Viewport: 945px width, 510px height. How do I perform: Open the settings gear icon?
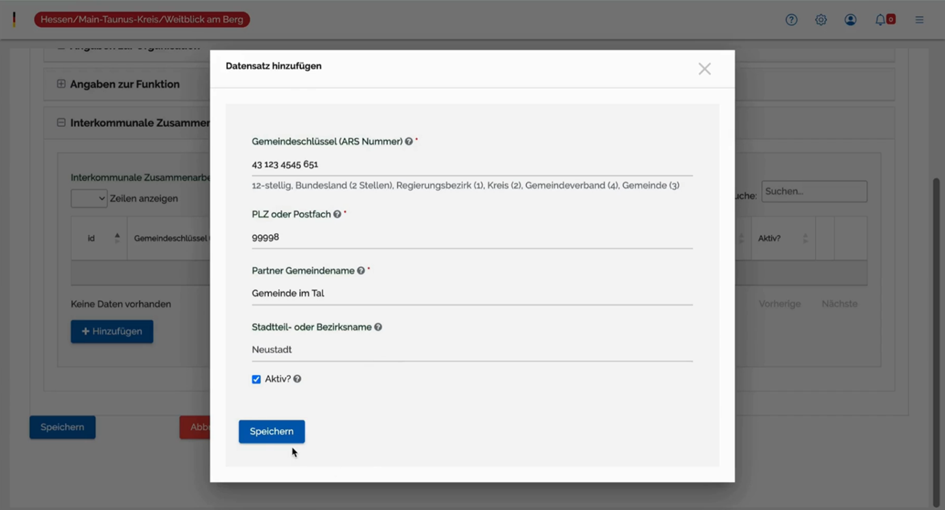(821, 20)
